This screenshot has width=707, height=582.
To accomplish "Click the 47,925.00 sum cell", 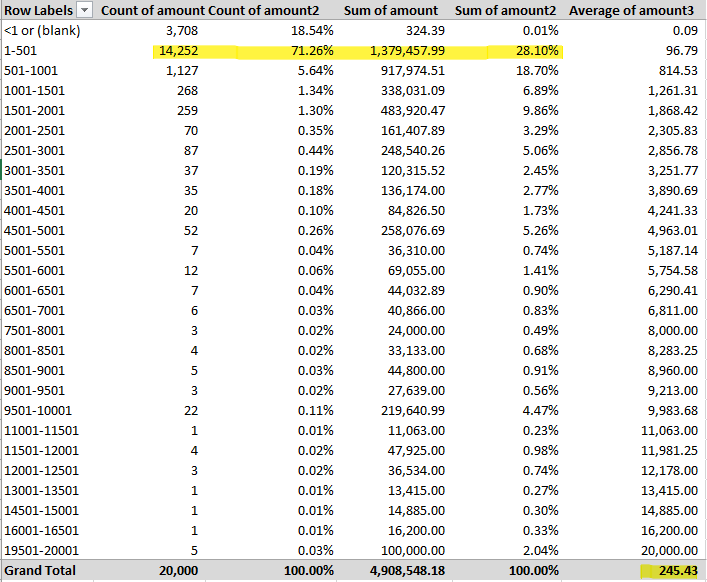I will [x=416, y=450].
